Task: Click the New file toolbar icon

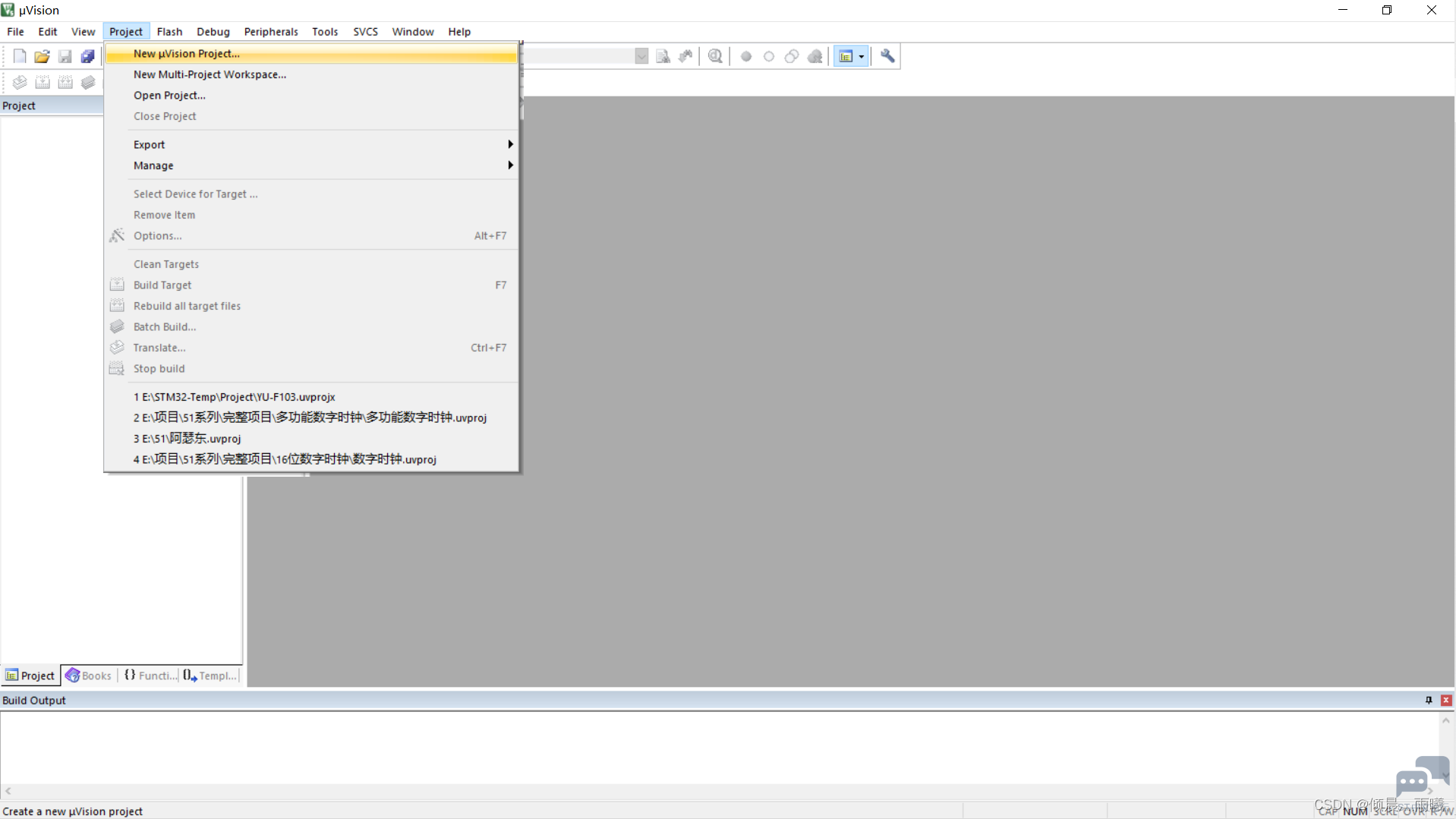Action: (x=20, y=56)
